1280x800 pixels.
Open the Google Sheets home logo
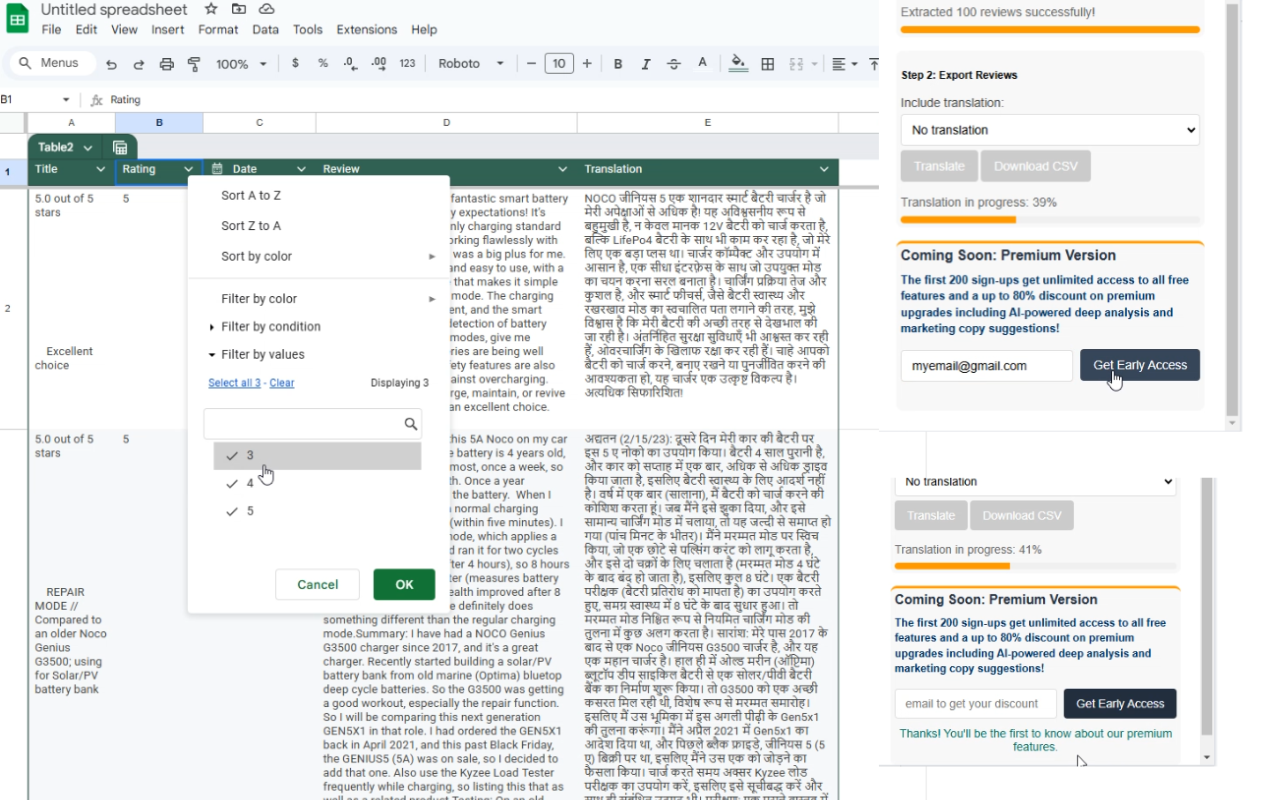18,18
